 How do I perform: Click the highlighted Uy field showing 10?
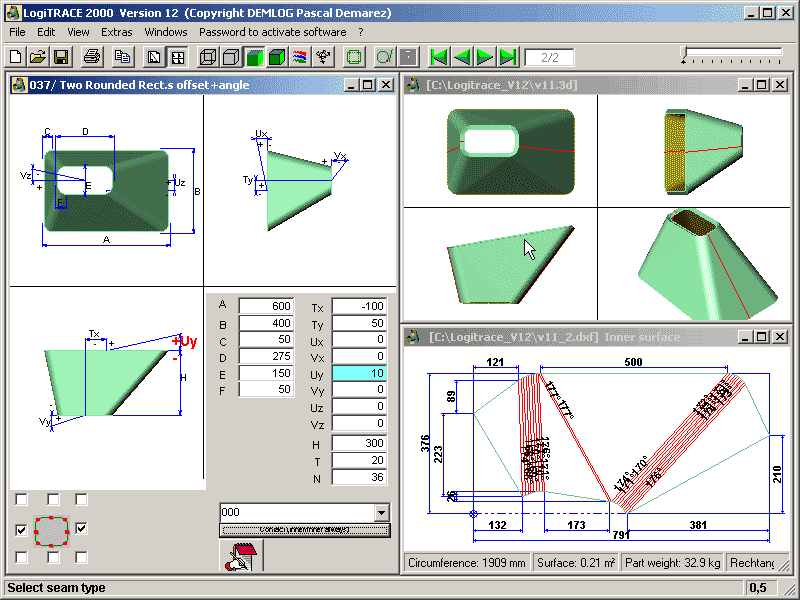(359, 373)
